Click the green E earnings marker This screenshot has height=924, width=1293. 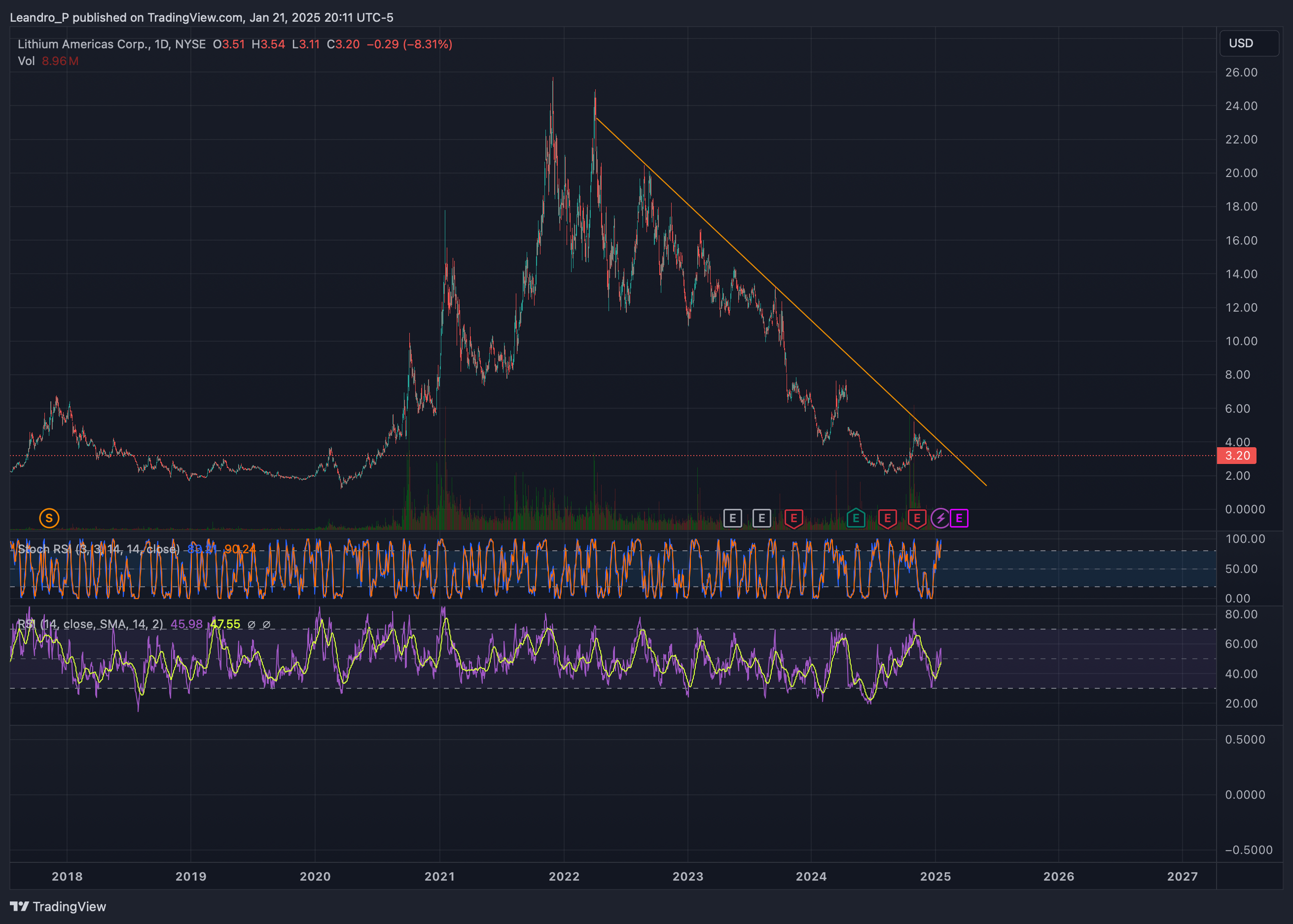[x=856, y=518]
